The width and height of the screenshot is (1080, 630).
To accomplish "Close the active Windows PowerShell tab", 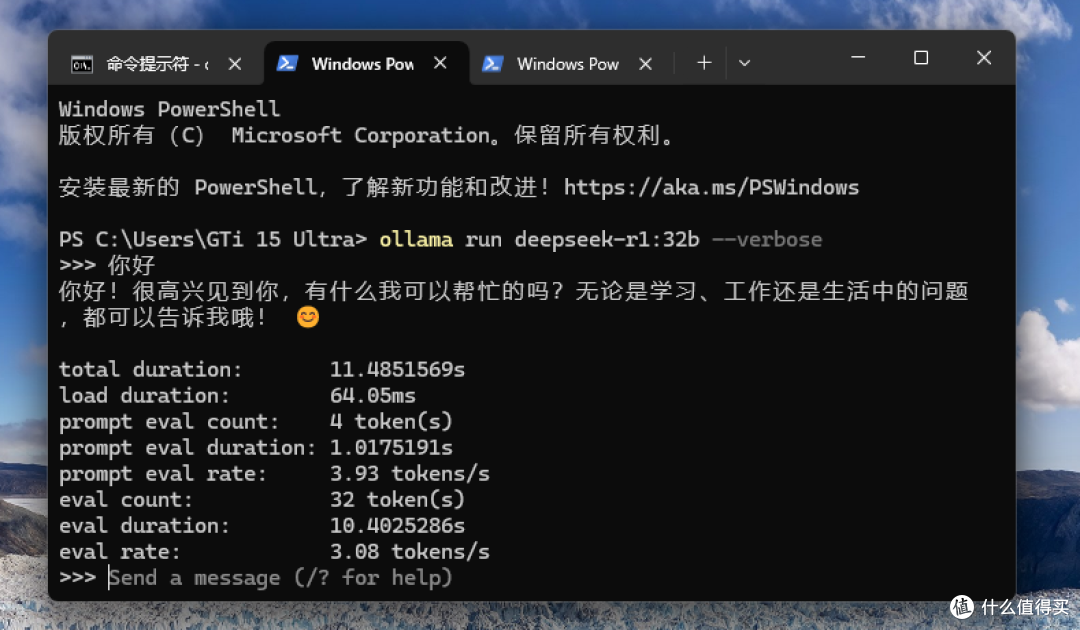I will pos(440,63).
